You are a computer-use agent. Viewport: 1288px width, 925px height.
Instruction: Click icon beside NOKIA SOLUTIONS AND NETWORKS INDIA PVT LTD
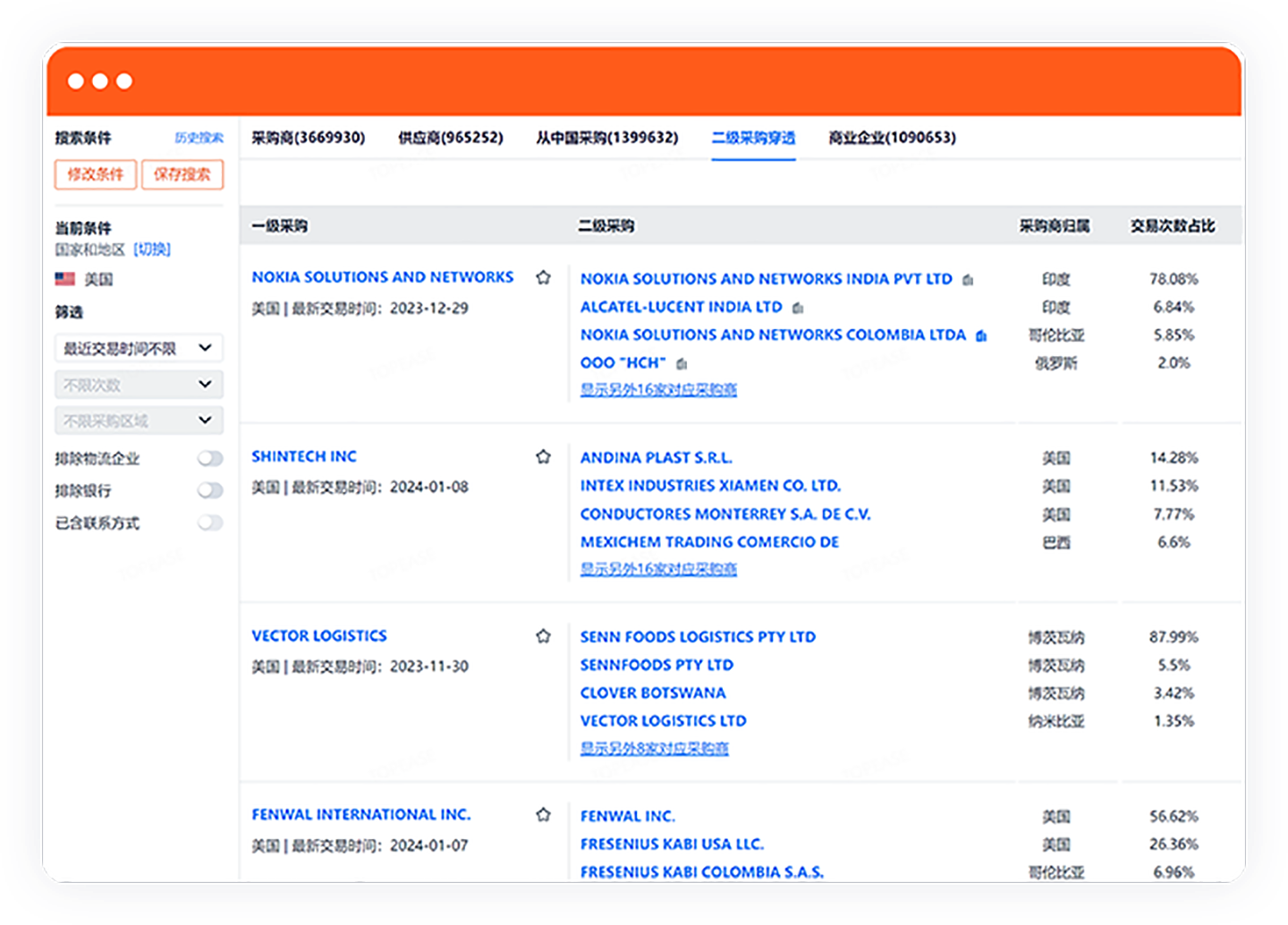click(968, 280)
